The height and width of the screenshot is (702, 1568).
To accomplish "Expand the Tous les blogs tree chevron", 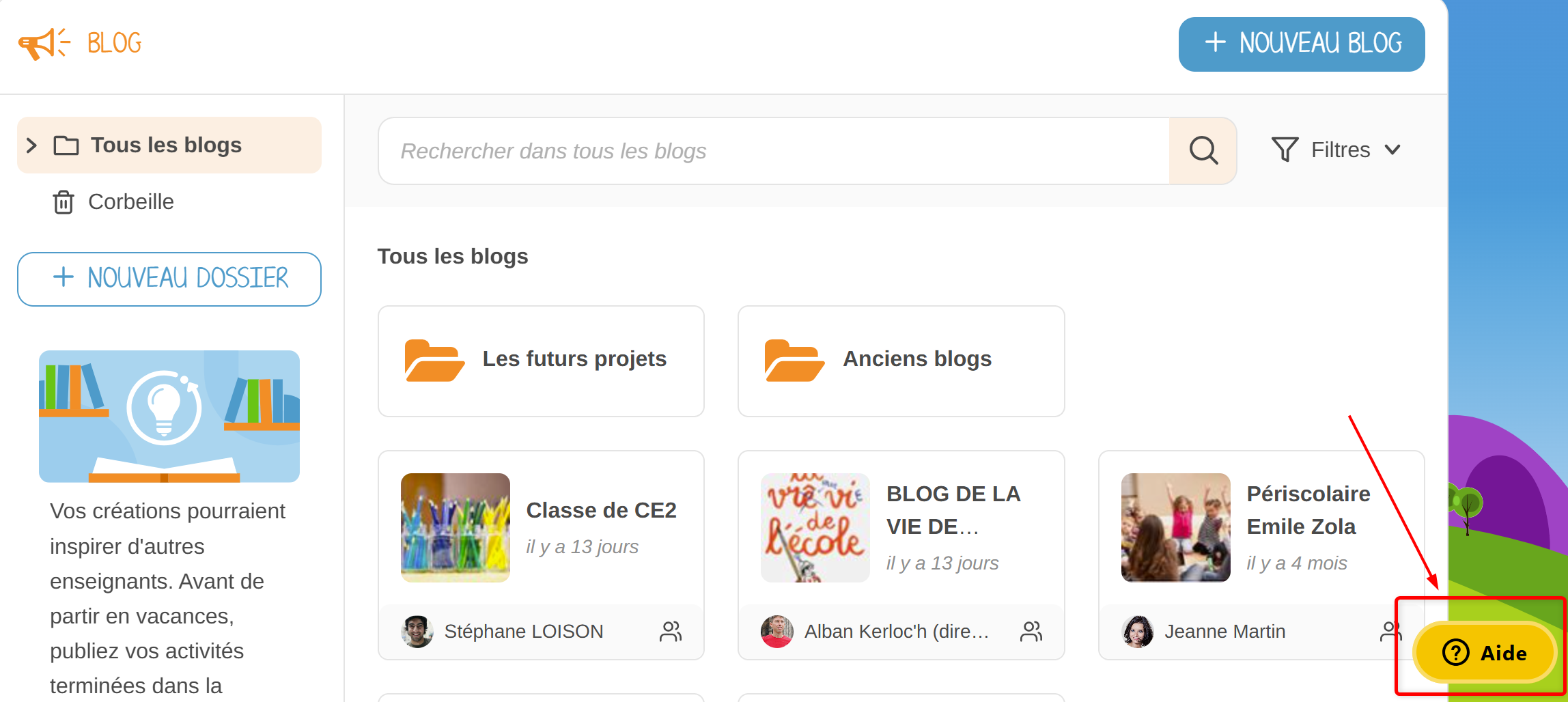I will click(31, 145).
